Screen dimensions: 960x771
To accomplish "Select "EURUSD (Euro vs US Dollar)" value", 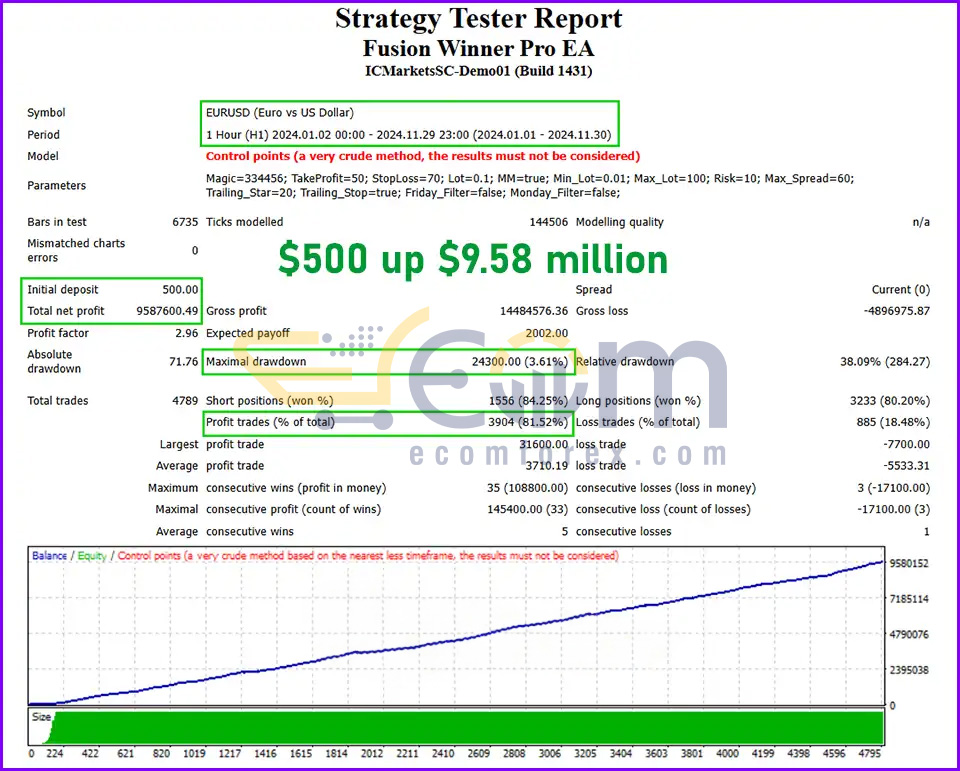I will [280, 113].
